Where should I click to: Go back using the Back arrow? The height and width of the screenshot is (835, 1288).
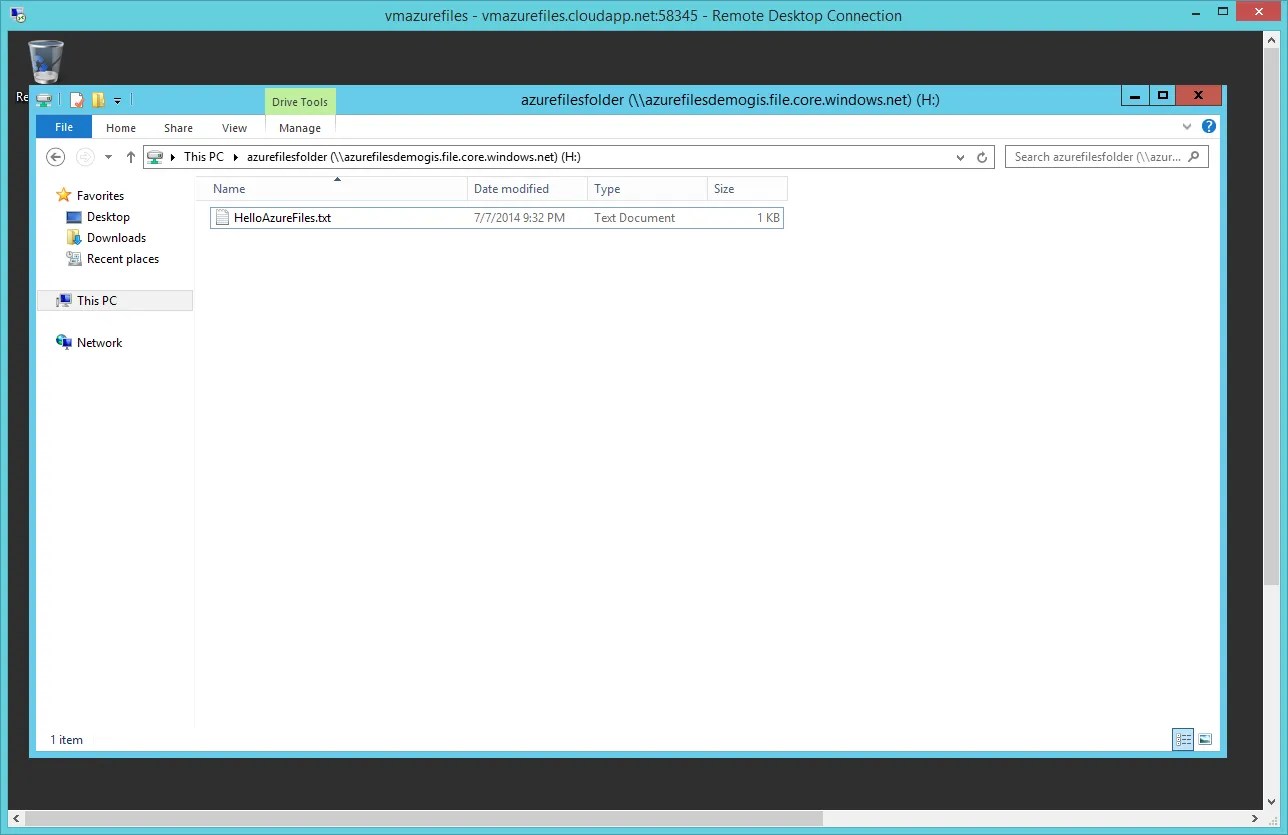pos(56,157)
